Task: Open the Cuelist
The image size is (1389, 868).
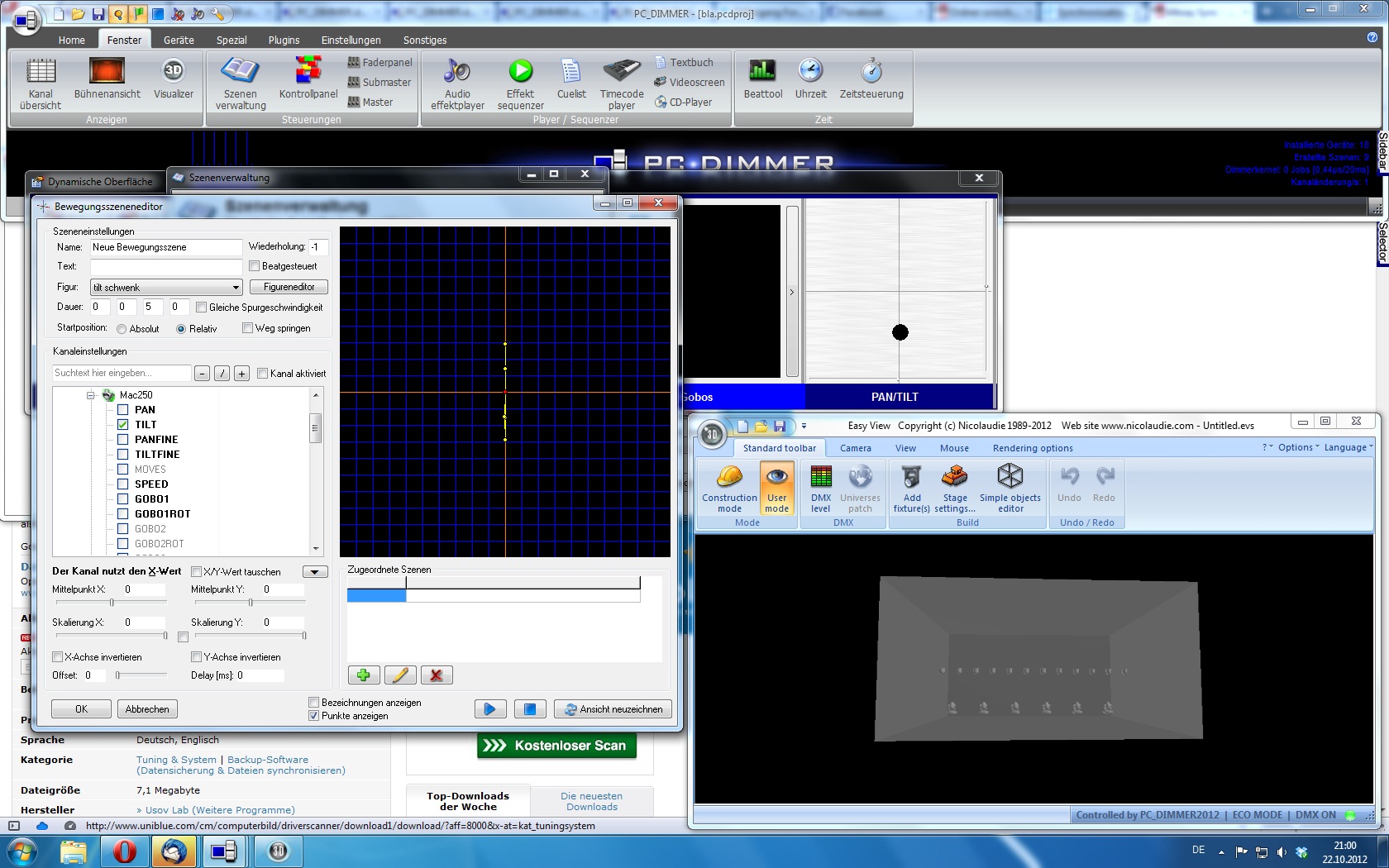Action: (x=571, y=79)
